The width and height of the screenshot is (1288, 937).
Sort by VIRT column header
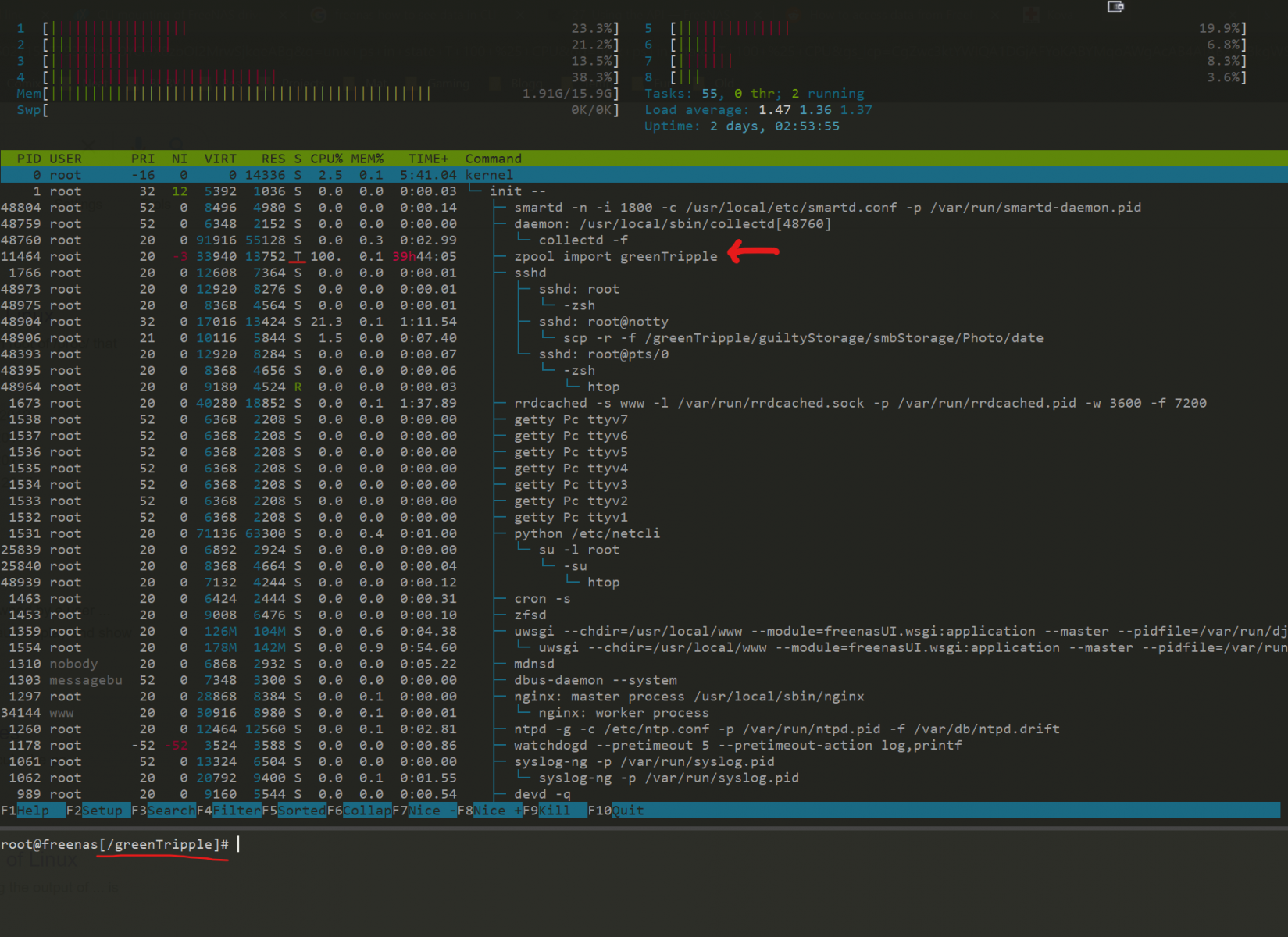220,159
